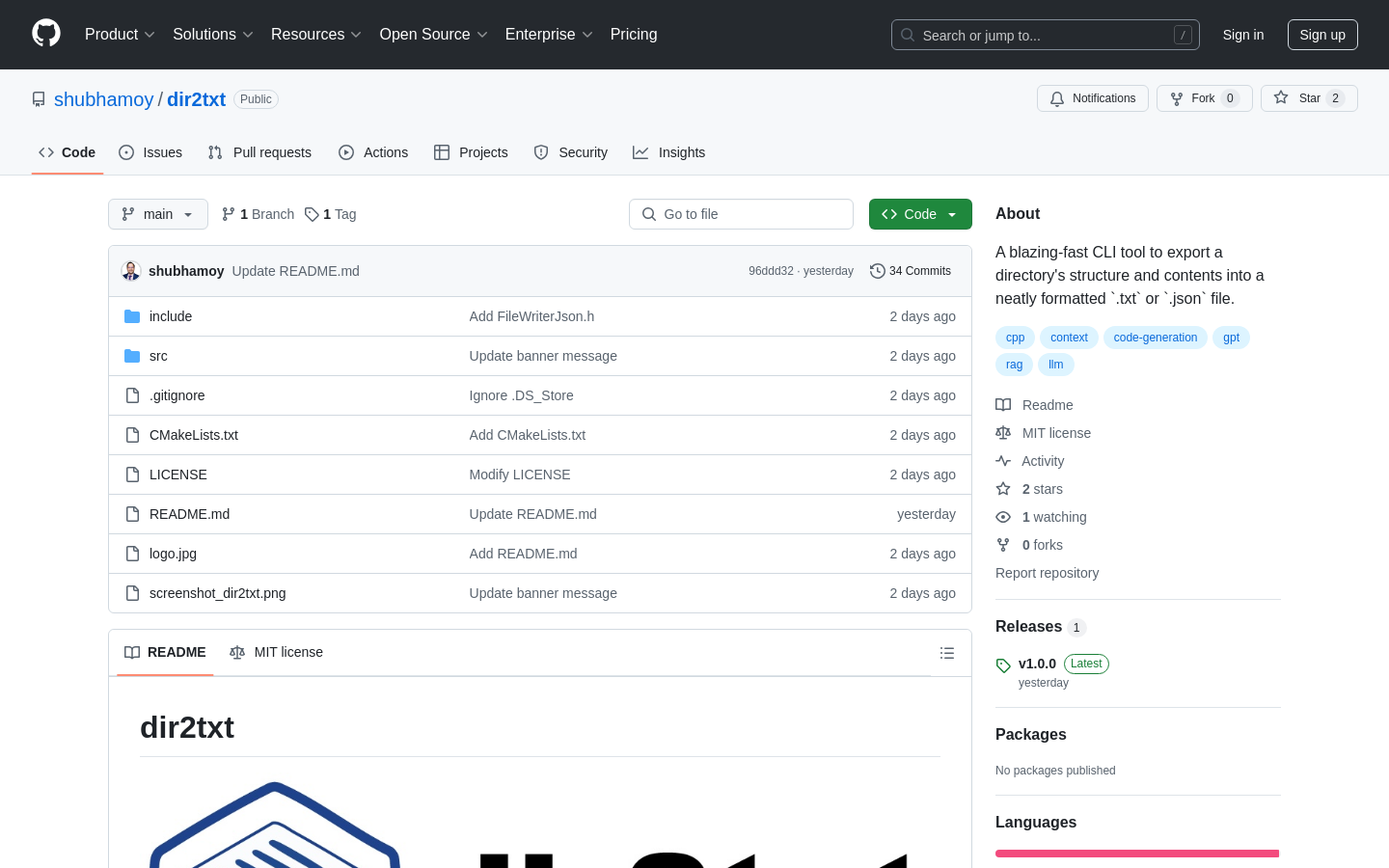The image size is (1389, 868).
Task: Click the Sign up button
Action: [1322, 35]
